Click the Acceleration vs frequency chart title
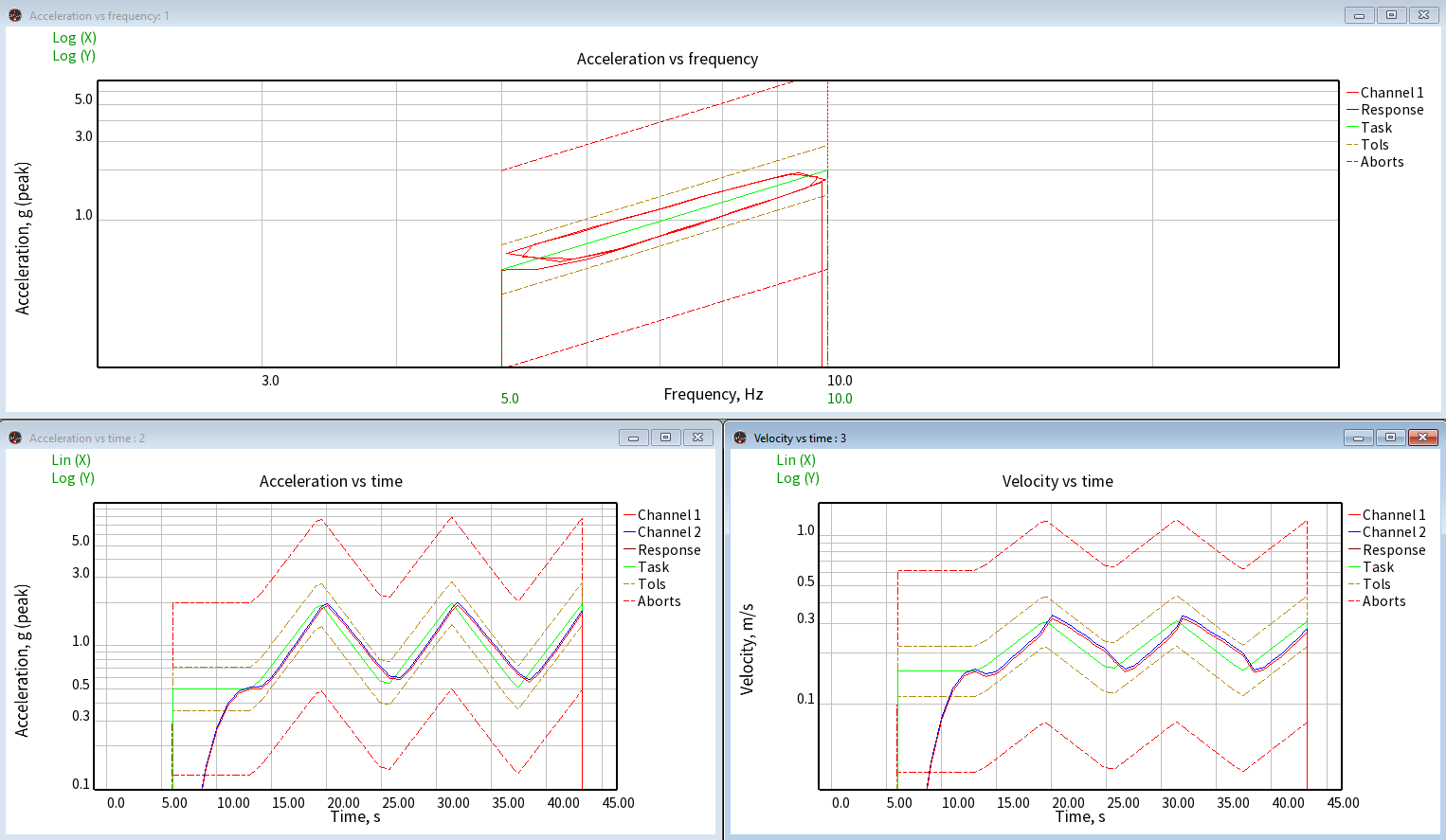Image resolution: width=1446 pixels, height=840 pixels. click(667, 59)
